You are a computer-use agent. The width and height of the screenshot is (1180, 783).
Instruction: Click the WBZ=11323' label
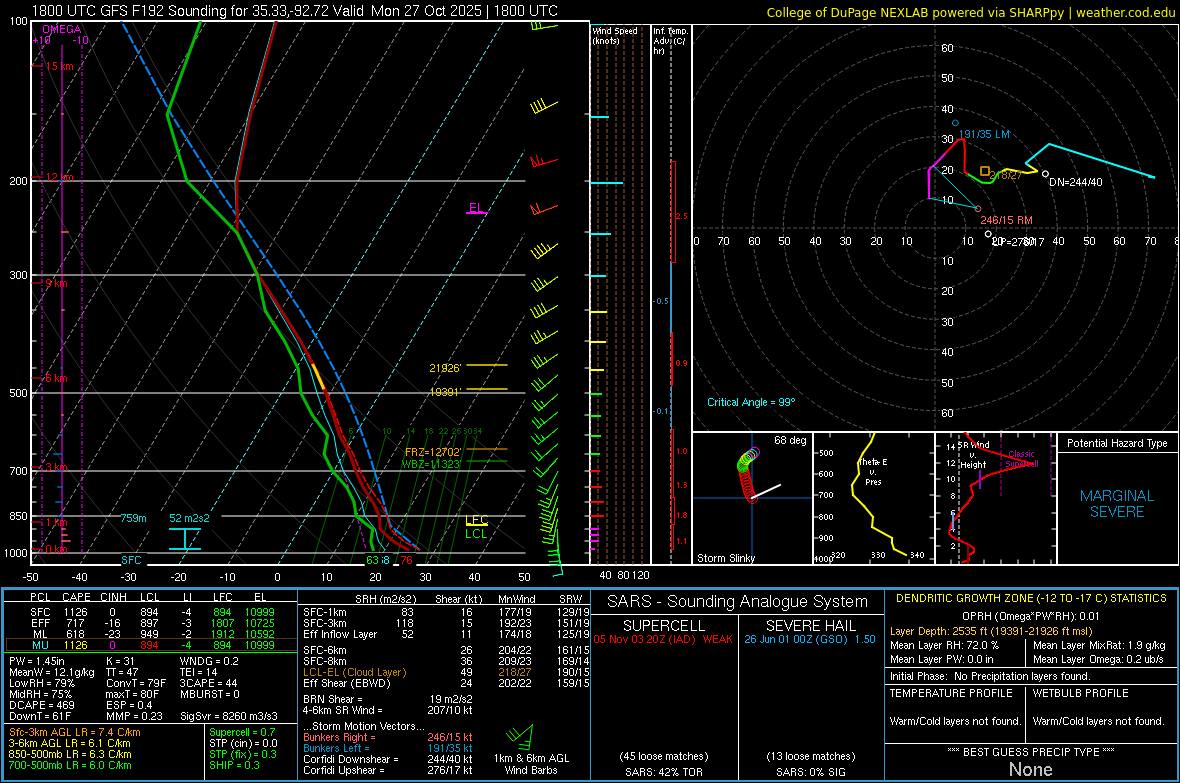click(x=430, y=464)
